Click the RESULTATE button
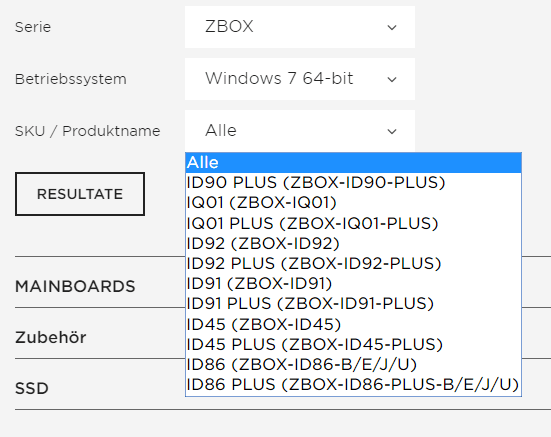 [80, 194]
